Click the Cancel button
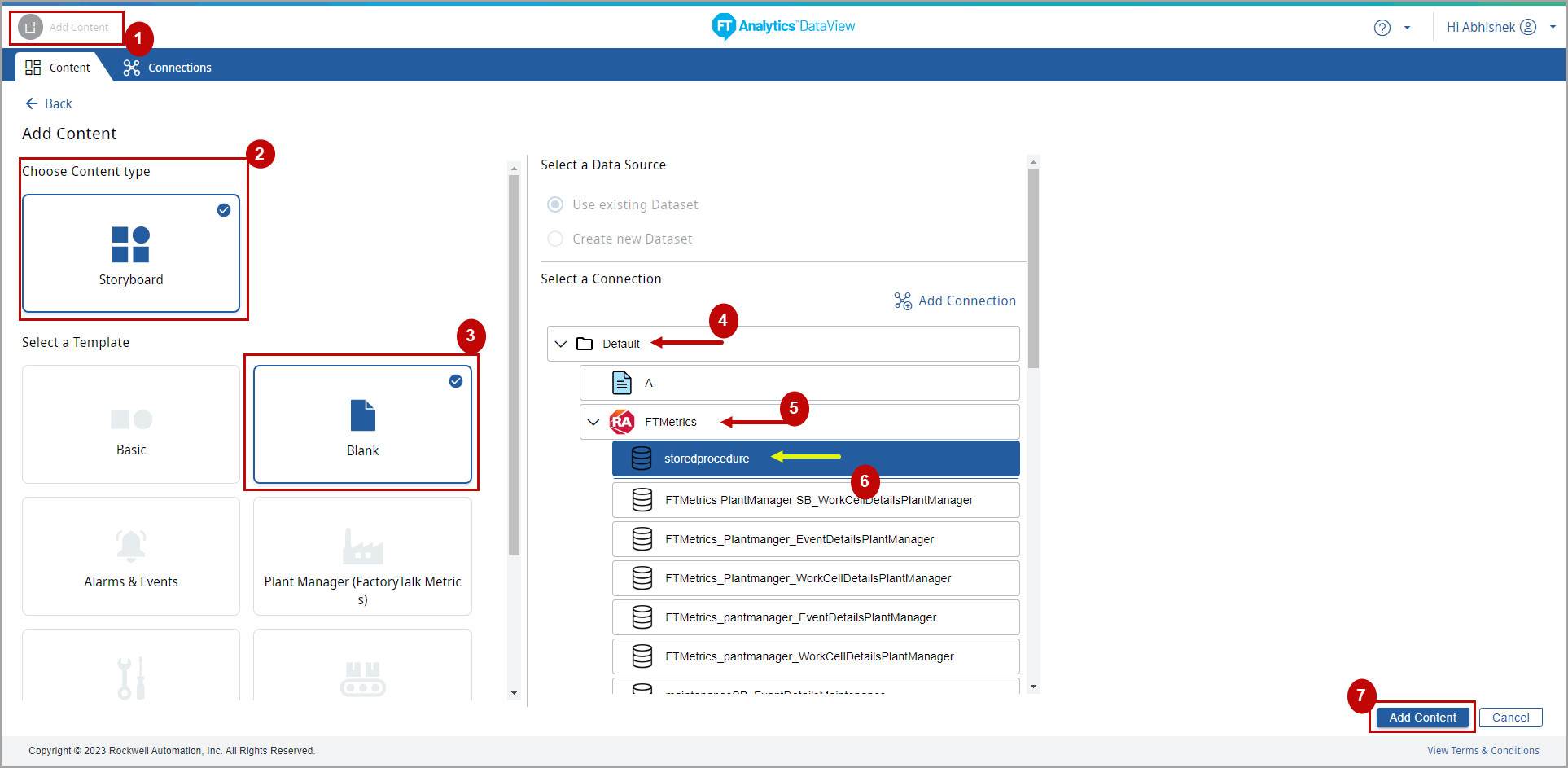This screenshot has width=1568, height=768. (1511, 718)
